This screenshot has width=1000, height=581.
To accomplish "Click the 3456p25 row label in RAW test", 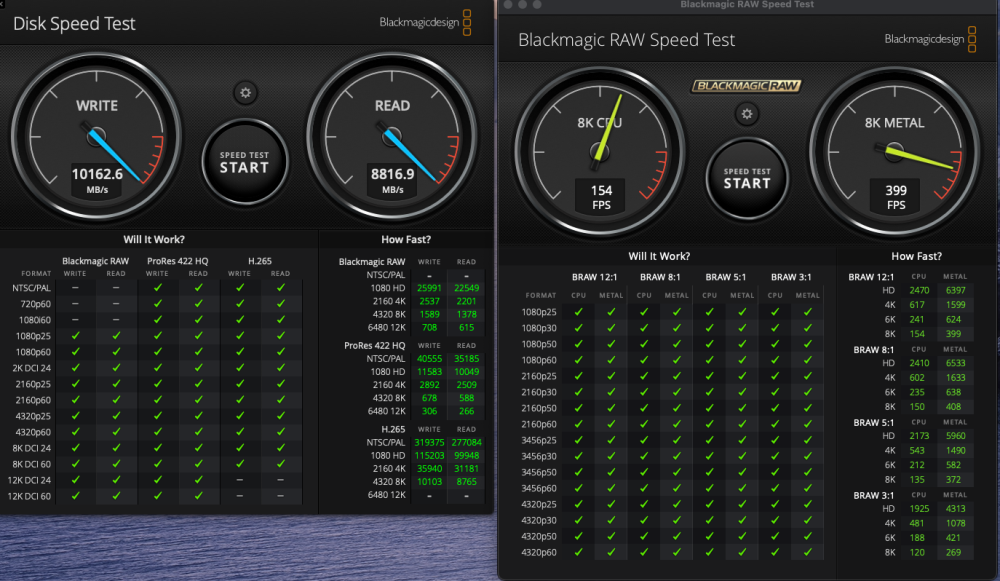I will (x=538, y=440).
